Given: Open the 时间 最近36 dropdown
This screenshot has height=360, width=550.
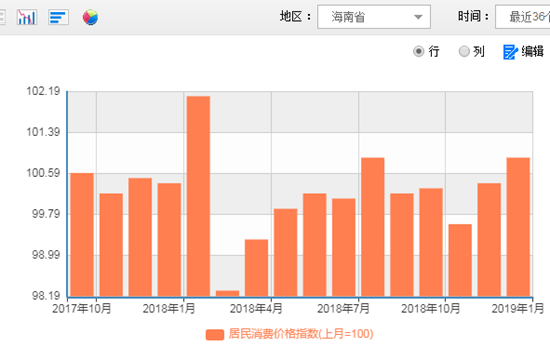Looking at the screenshot, I should tap(523, 17).
